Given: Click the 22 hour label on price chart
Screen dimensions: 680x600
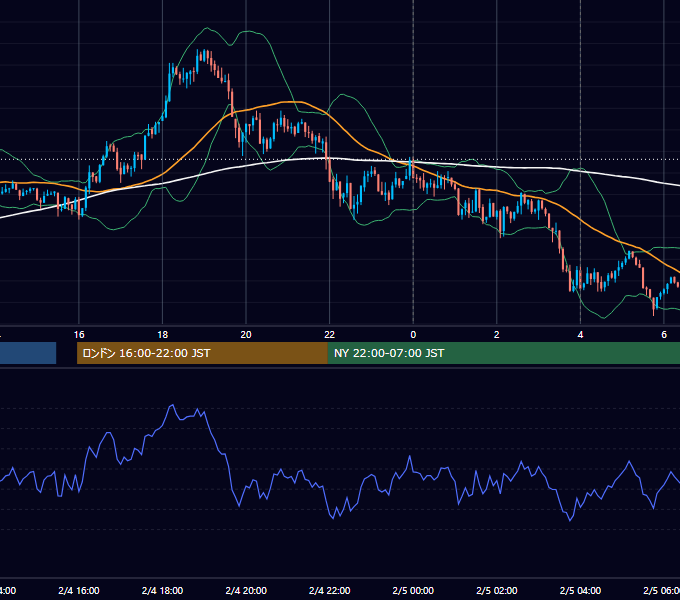Looking at the screenshot, I should click(330, 335).
